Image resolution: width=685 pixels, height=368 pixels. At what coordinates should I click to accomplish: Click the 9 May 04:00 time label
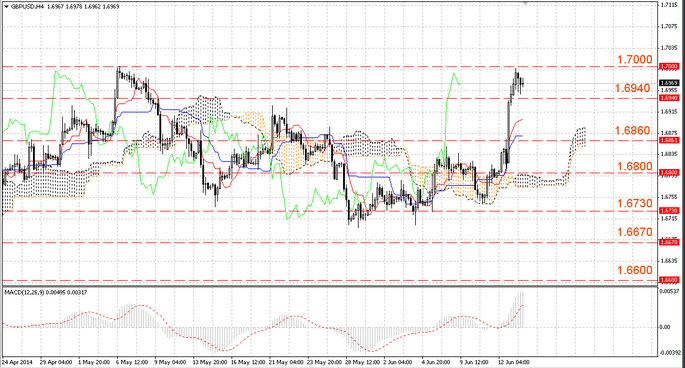click(170, 362)
